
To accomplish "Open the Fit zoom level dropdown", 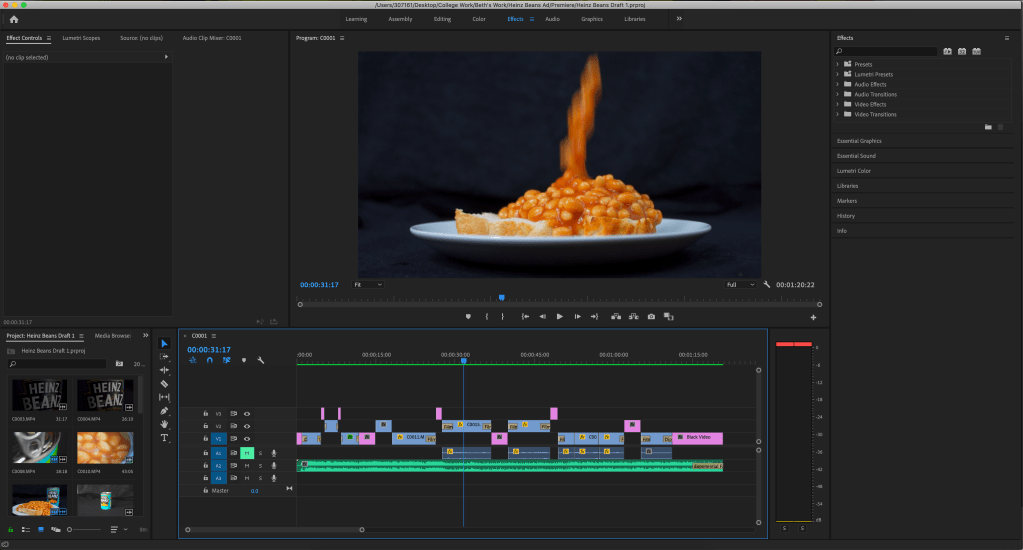I will pos(368,285).
